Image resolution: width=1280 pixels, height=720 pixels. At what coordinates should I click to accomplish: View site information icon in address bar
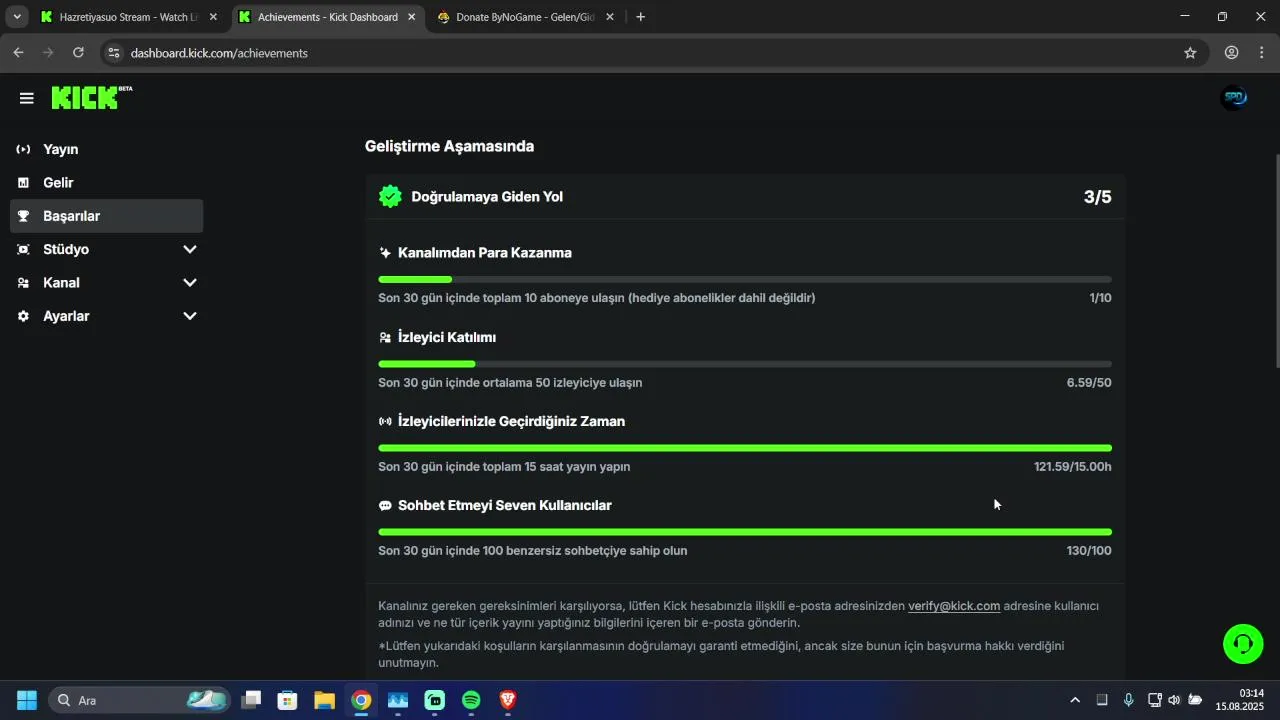[x=113, y=53]
